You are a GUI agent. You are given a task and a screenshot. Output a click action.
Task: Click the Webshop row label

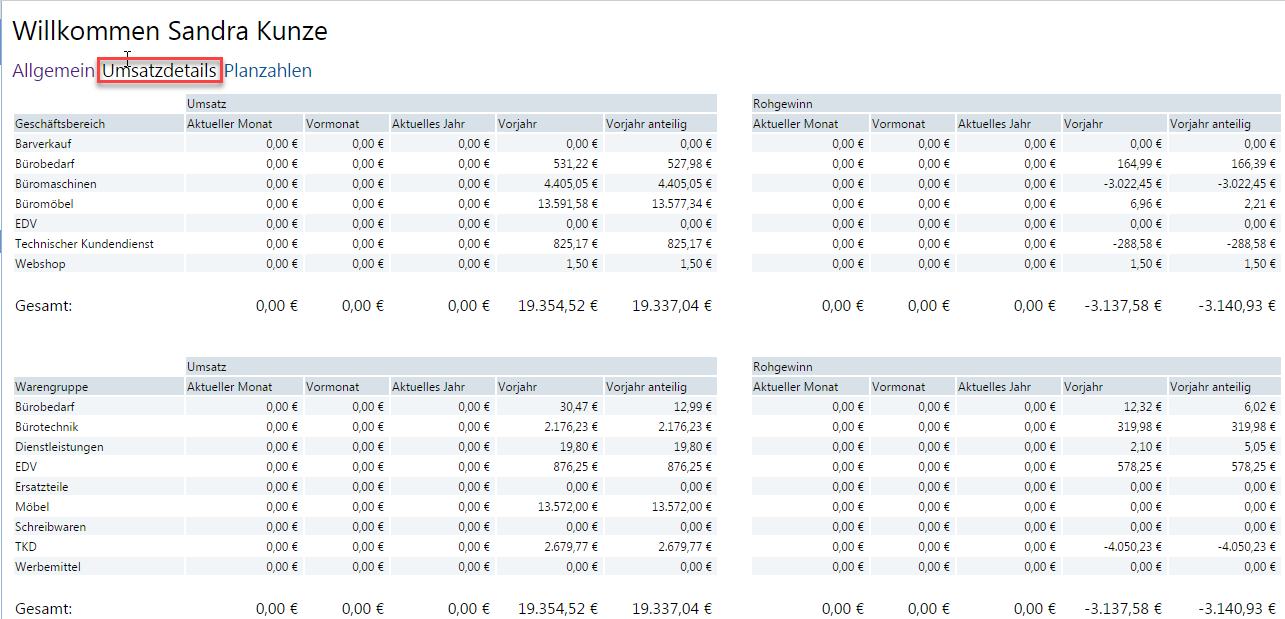(x=39, y=264)
